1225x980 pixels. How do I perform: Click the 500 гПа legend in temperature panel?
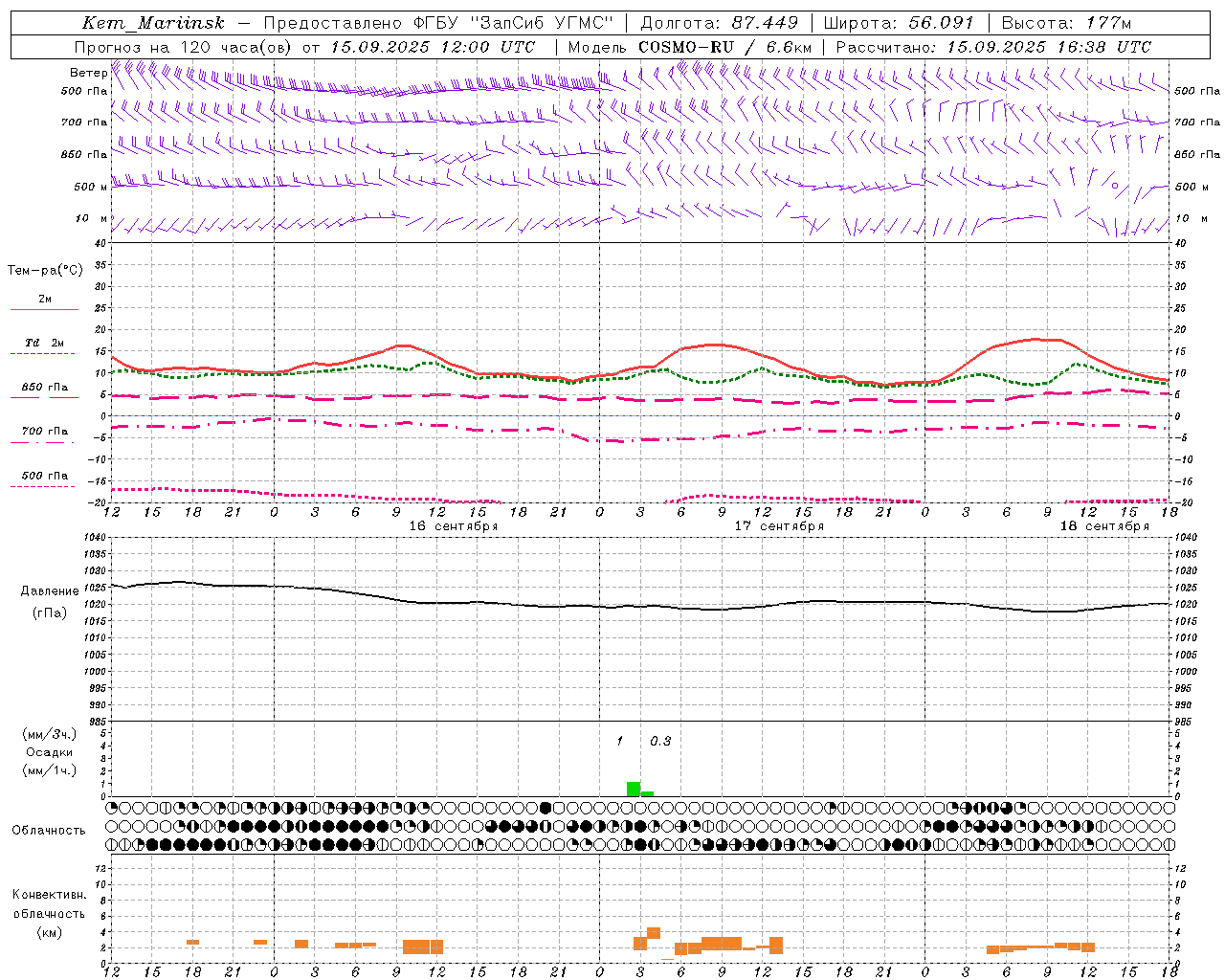click(x=45, y=476)
